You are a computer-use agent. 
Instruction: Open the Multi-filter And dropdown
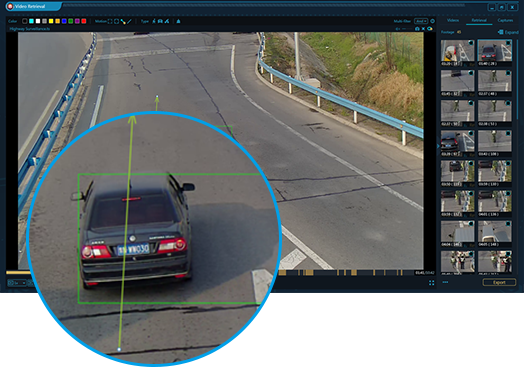[420, 21]
